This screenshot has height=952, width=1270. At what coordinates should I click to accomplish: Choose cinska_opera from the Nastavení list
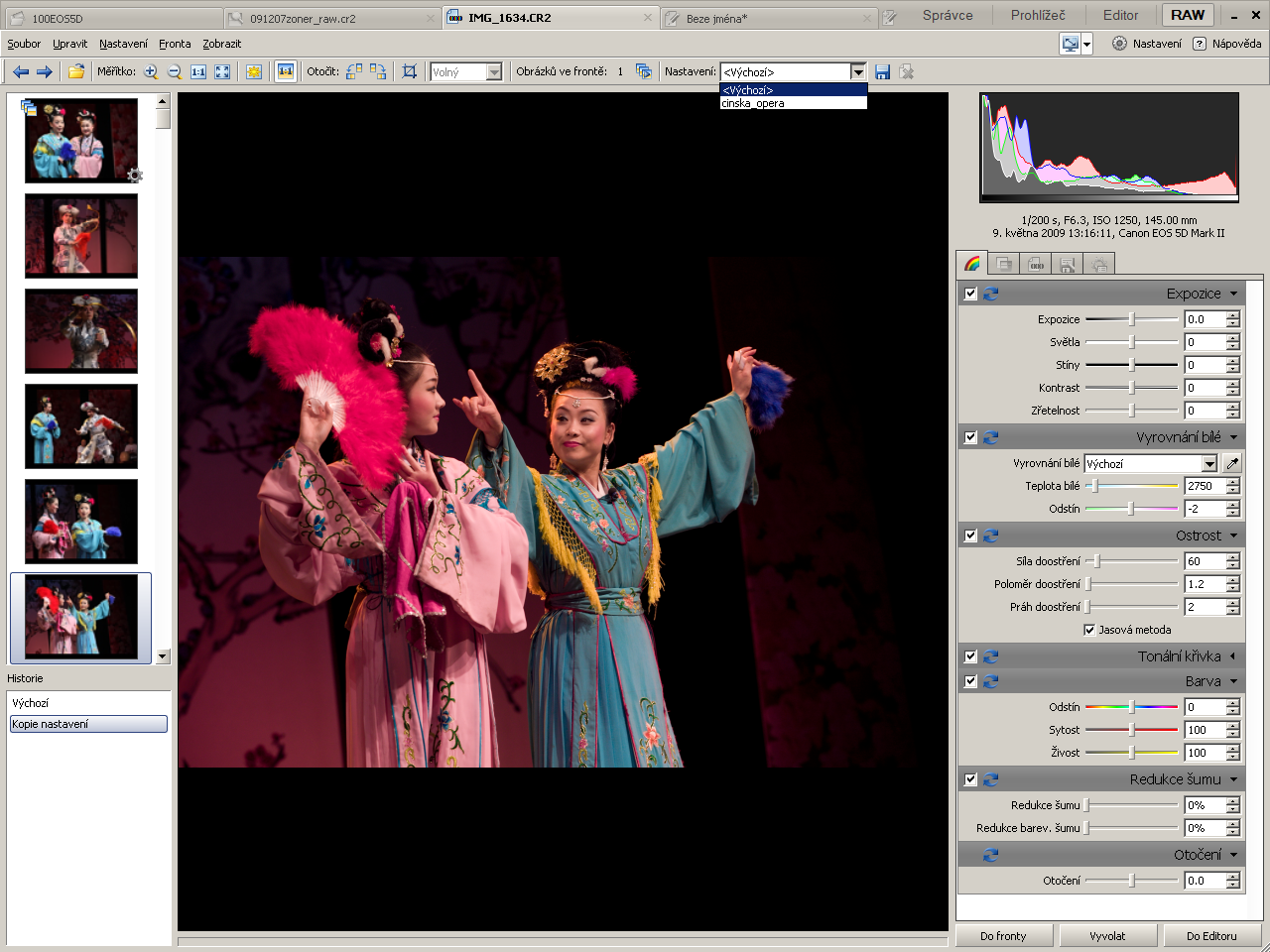point(754,103)
